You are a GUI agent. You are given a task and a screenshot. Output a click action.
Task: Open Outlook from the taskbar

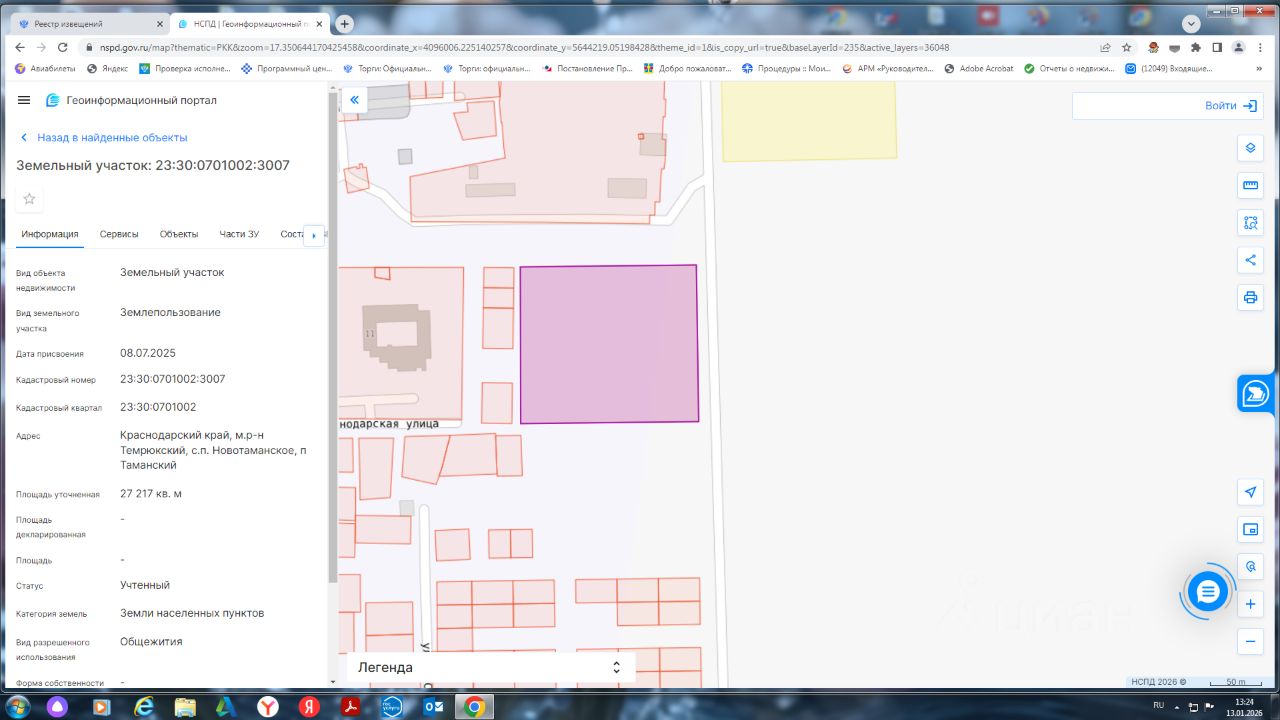(x=434, y=706)
